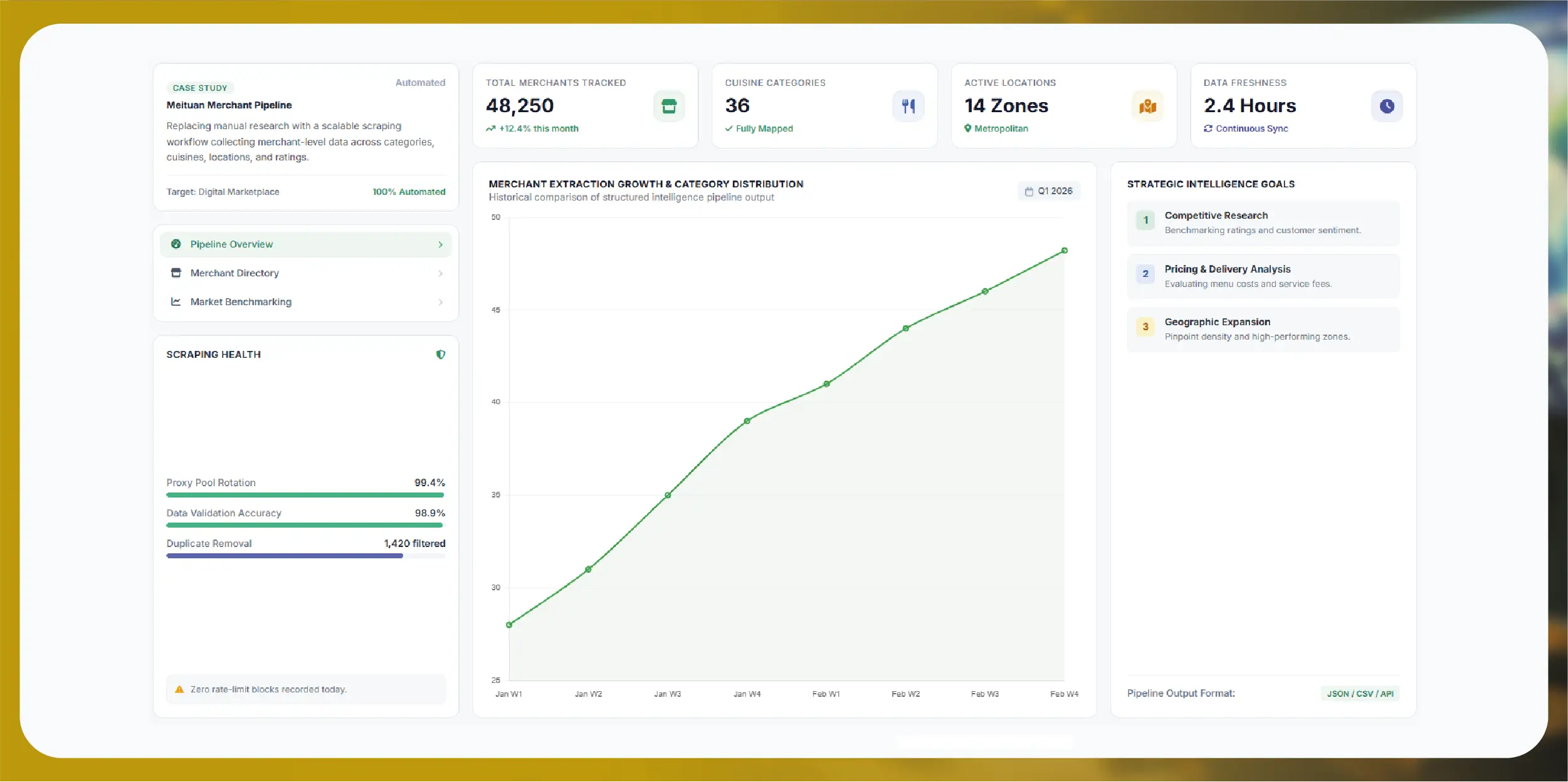The width and height of the screenshot is (1568, 782).
Task: Open the Pipeline Overview menu item
Action: click(306, 244)
